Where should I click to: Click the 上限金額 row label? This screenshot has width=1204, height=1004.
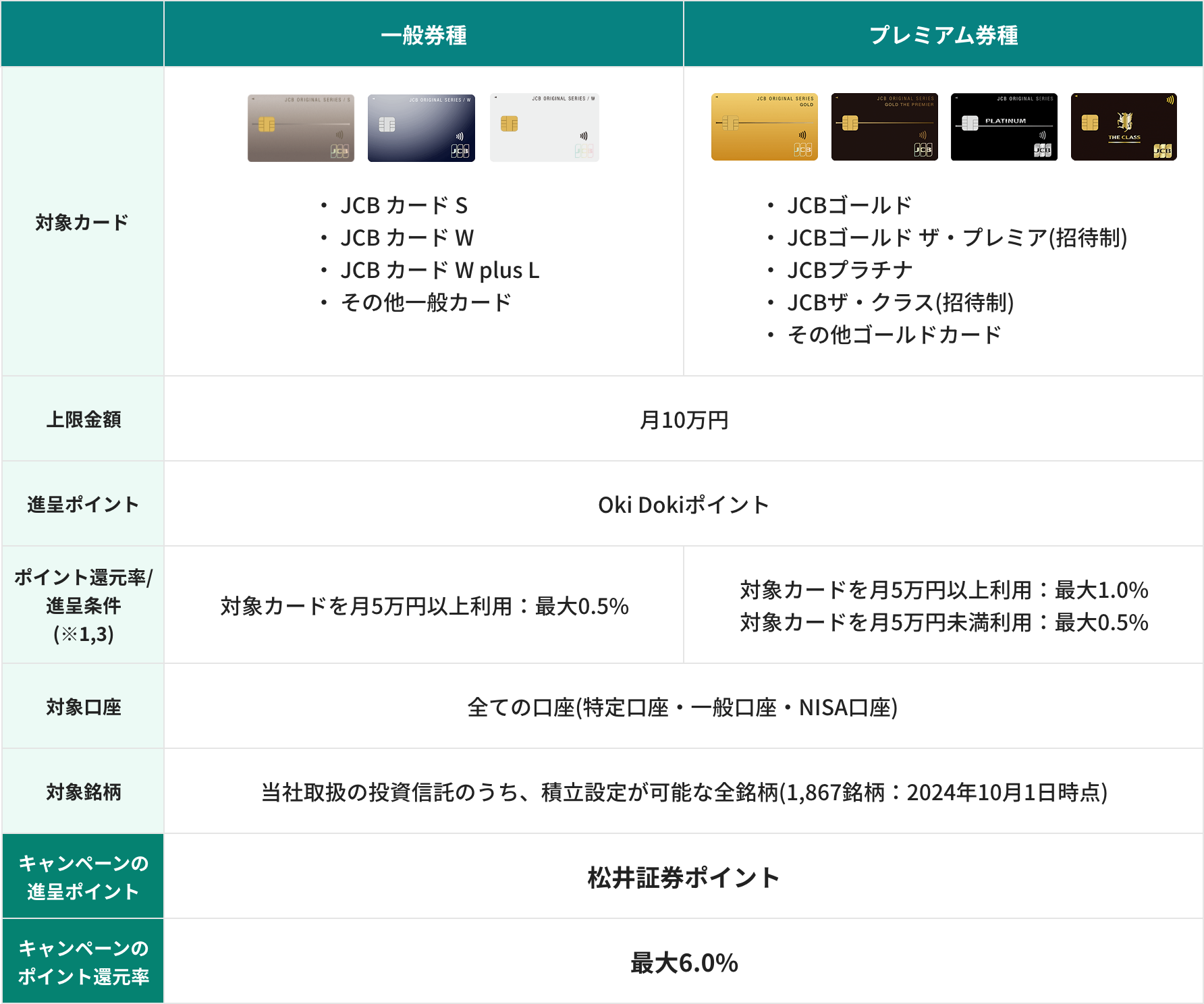point(82,419)
